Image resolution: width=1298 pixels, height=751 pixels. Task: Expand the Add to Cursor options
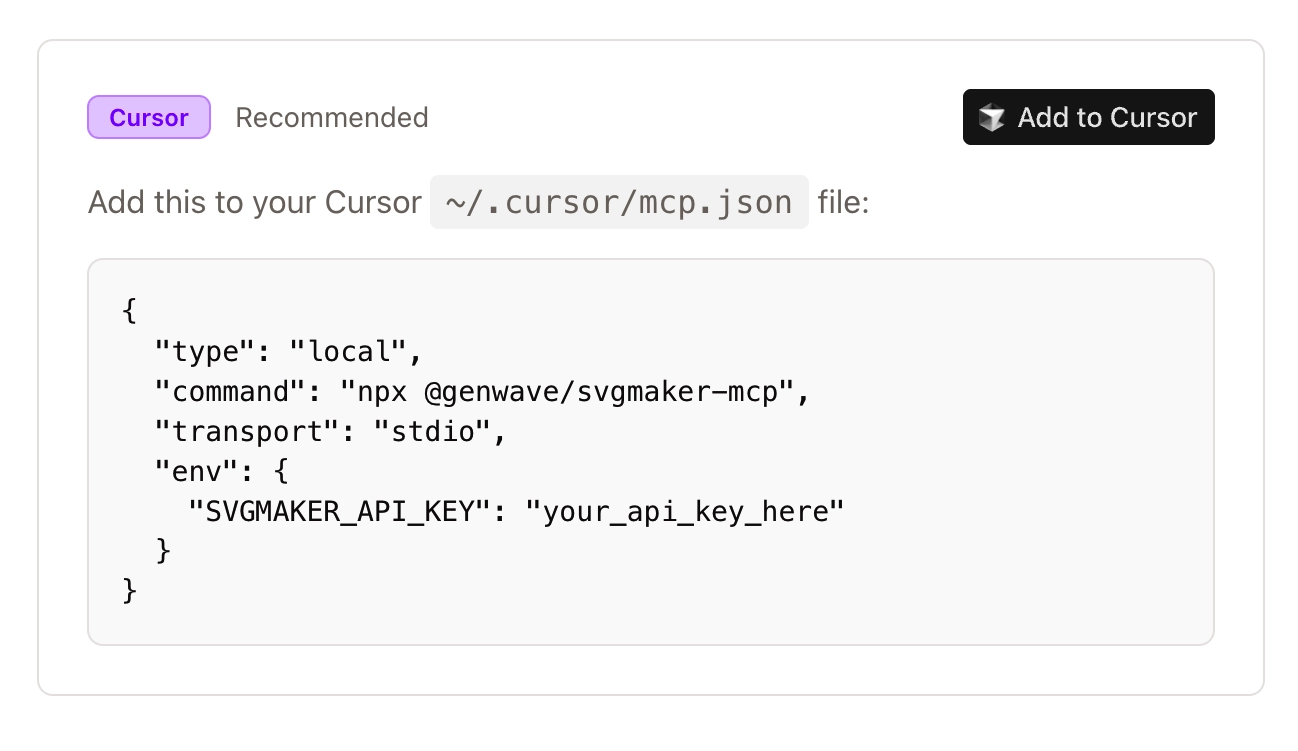pos(1088,117)
